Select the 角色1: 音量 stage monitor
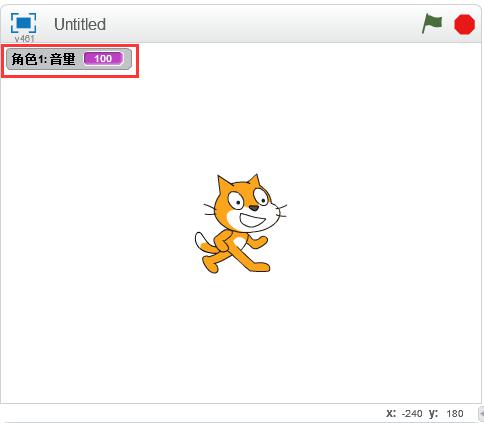The width and height of the screenshot is (484, 423). [x=69, y=59]
